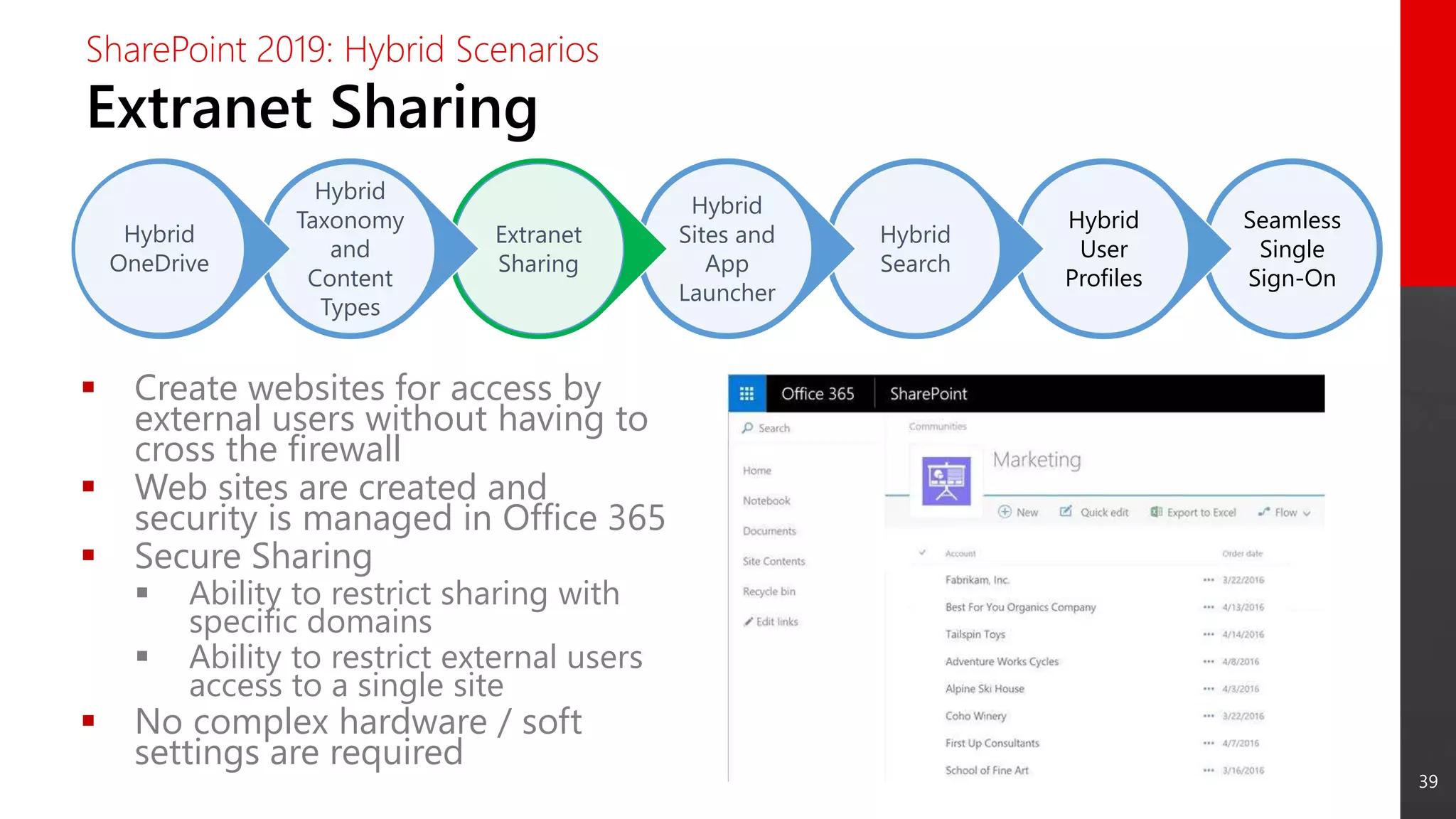Sort by the Account column header
This screenshot has height=819, width=1456.
coord(960,553)
